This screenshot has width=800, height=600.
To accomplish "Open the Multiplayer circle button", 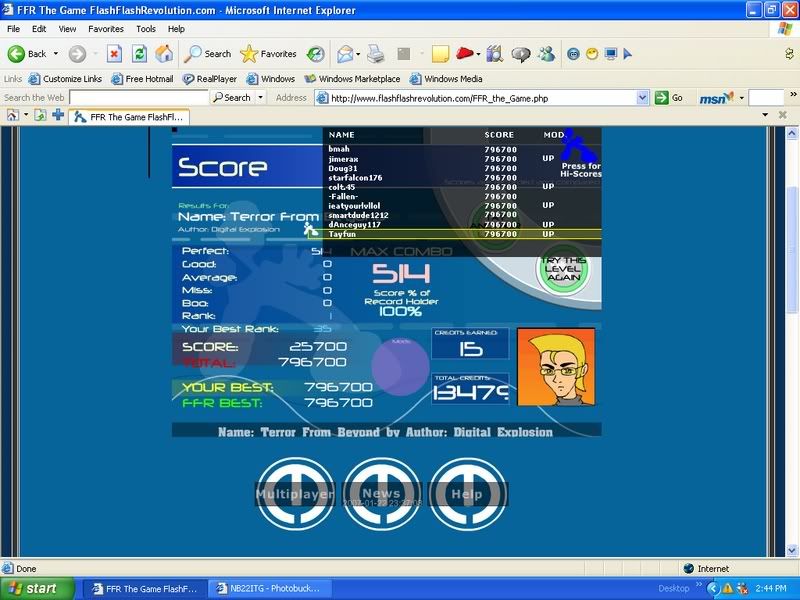I will (294, 494).
